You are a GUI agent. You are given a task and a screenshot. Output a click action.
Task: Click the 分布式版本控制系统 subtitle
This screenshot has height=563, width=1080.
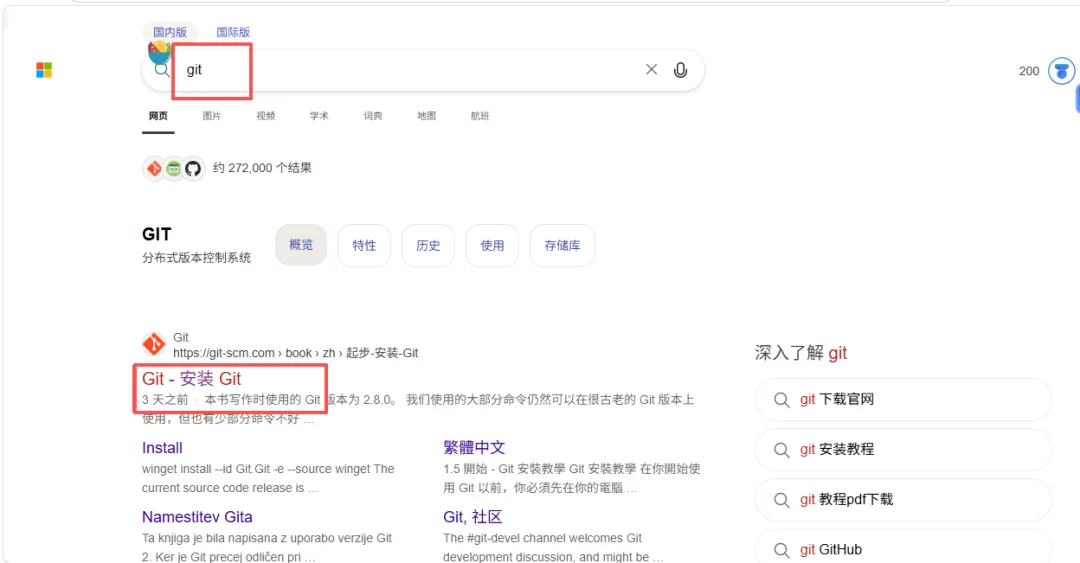[196, 258]
